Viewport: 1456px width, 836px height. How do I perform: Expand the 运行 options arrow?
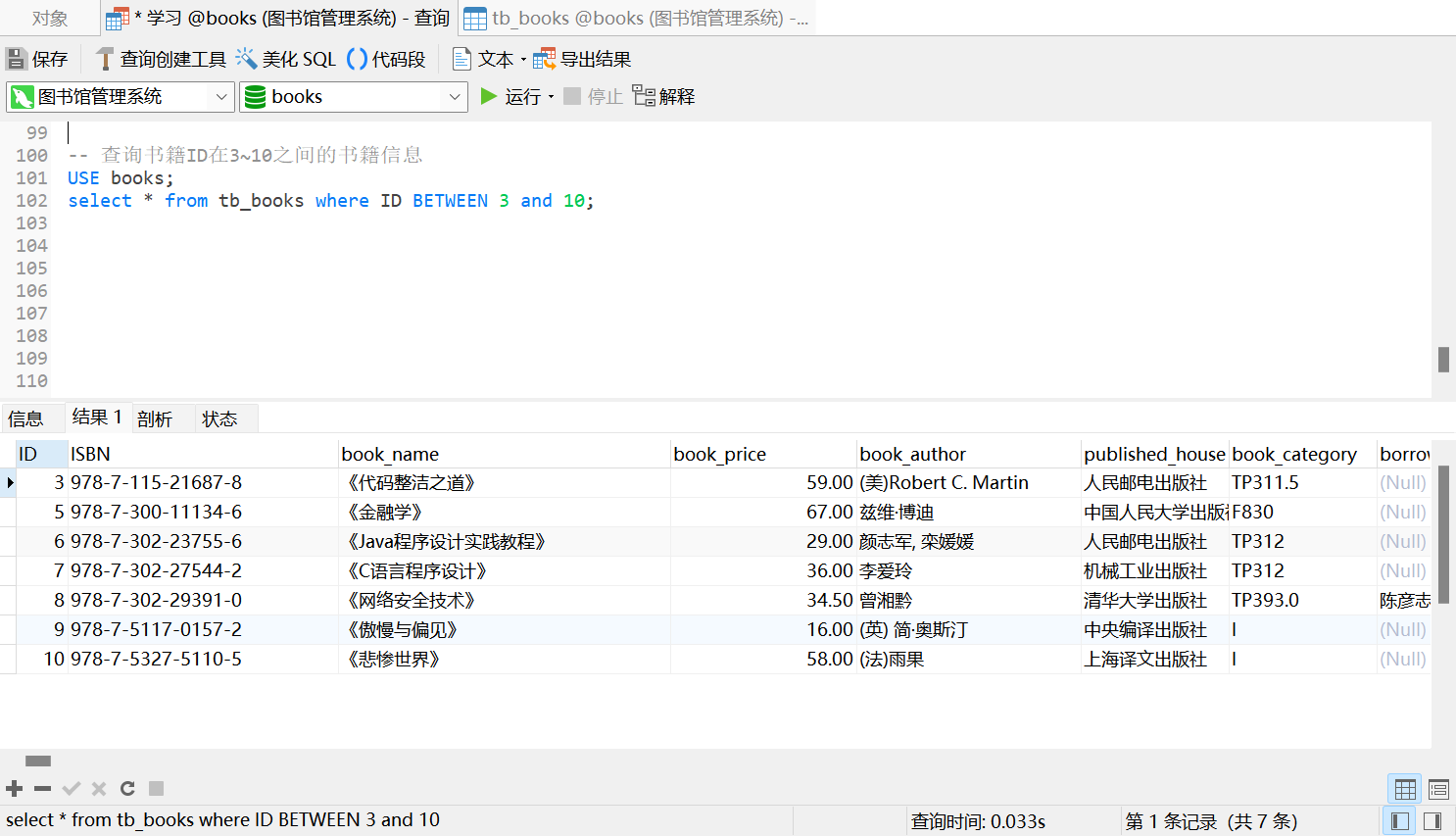[551, 96]
